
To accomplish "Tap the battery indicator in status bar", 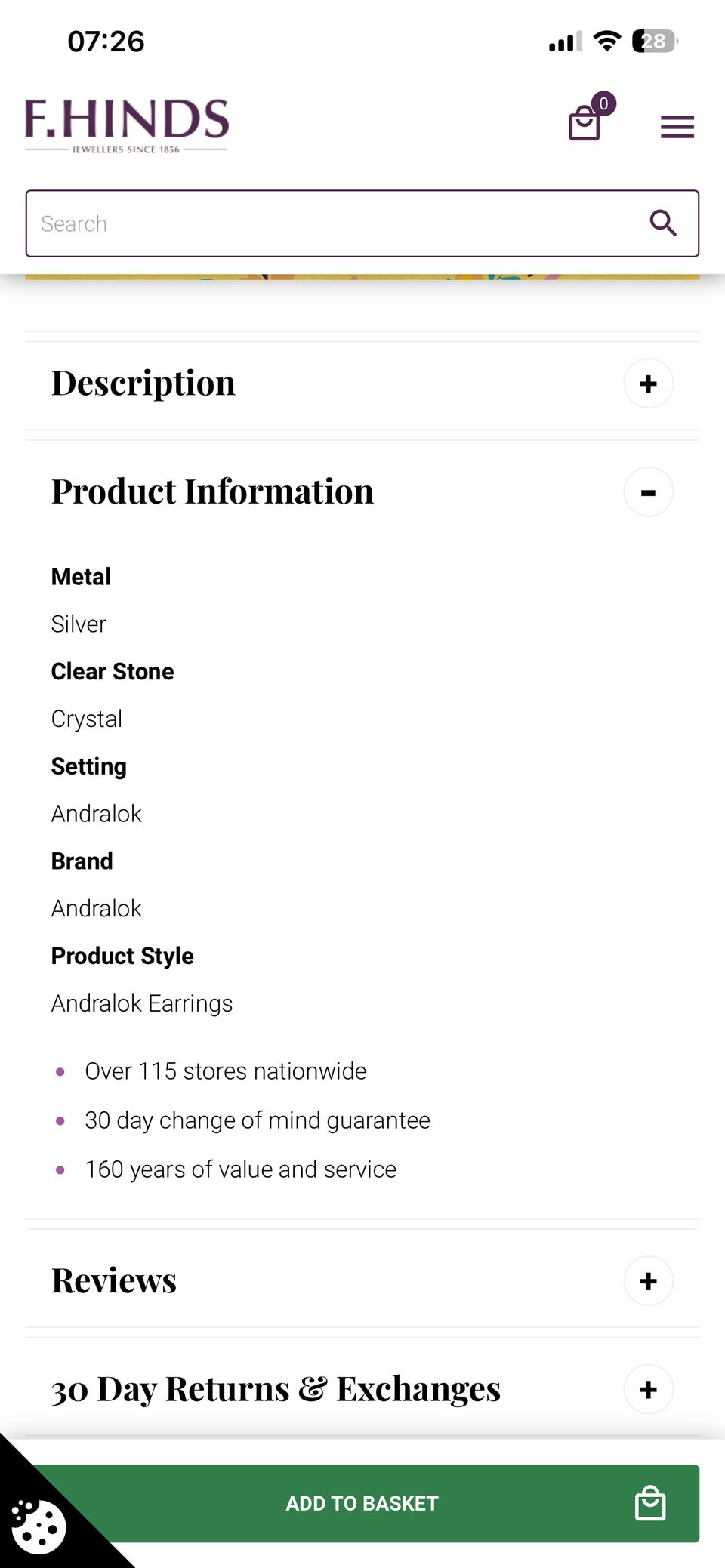I will pyautogui.click(x=654, y=41).
